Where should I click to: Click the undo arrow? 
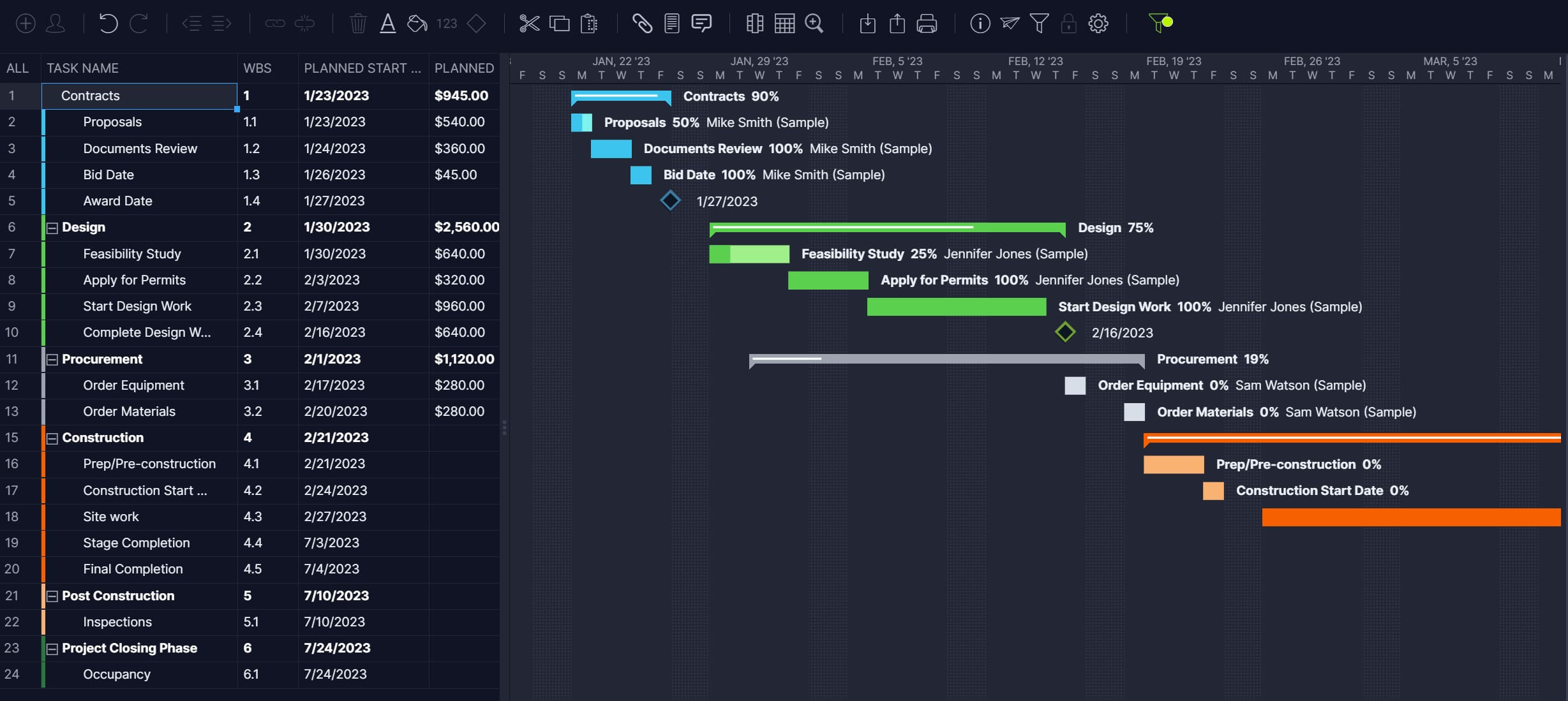point(108,24)
